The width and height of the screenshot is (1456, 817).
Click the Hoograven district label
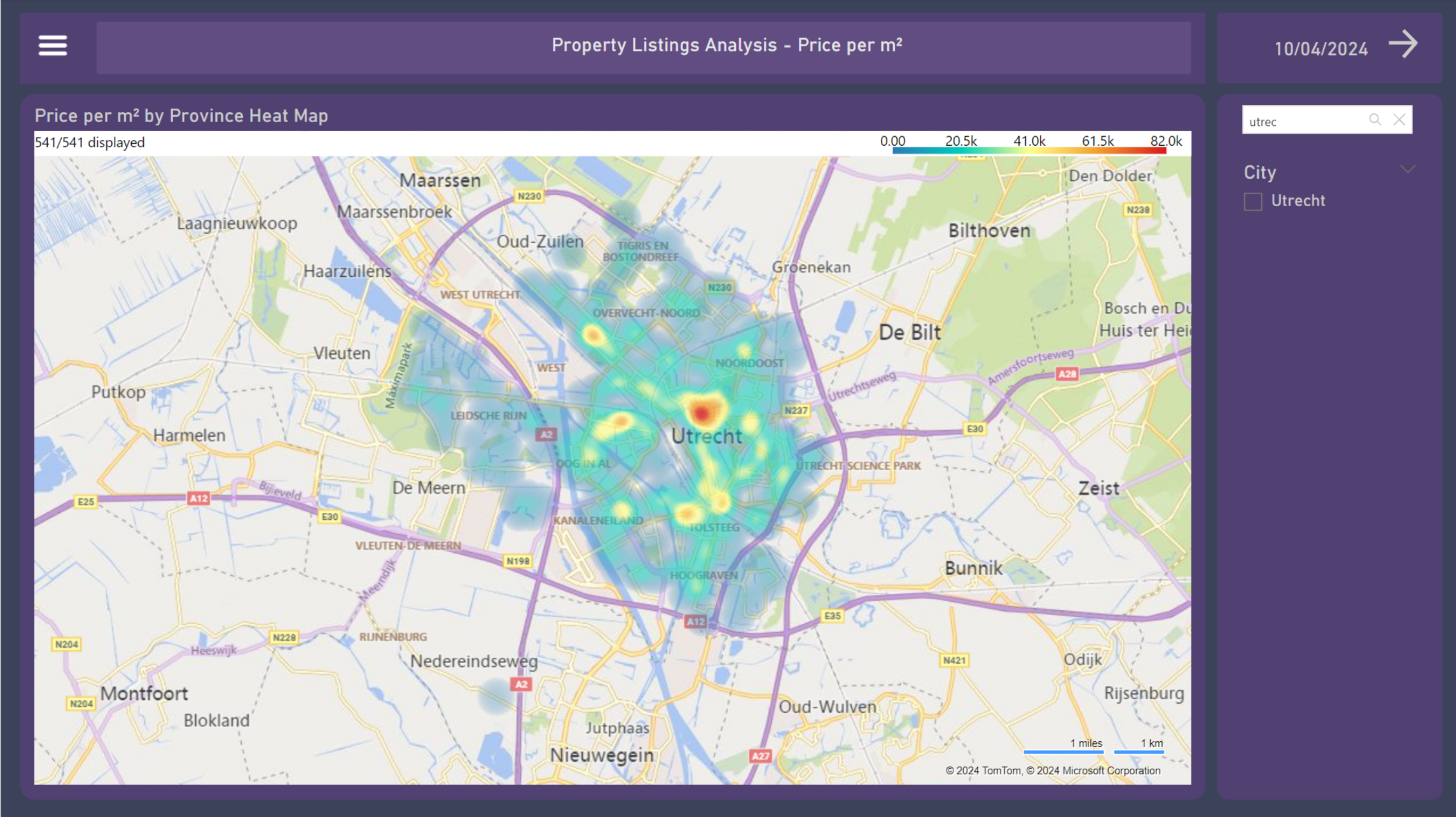(704, 575)
